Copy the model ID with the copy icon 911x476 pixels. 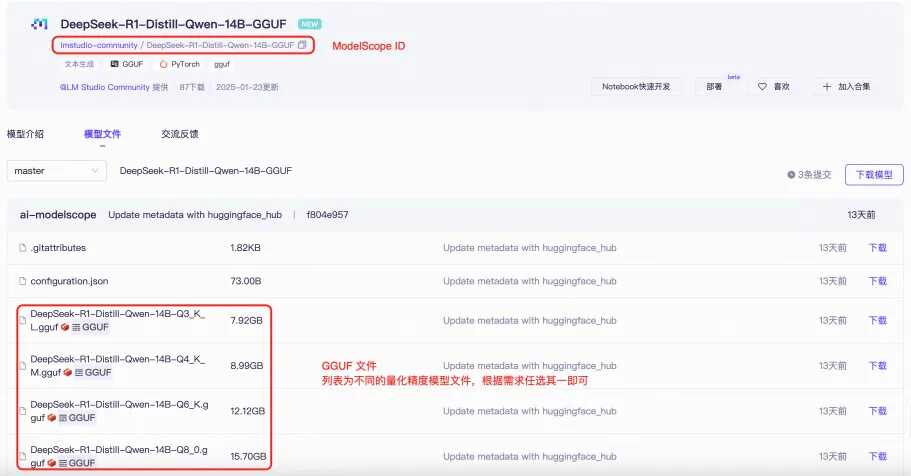click(302, 45)
